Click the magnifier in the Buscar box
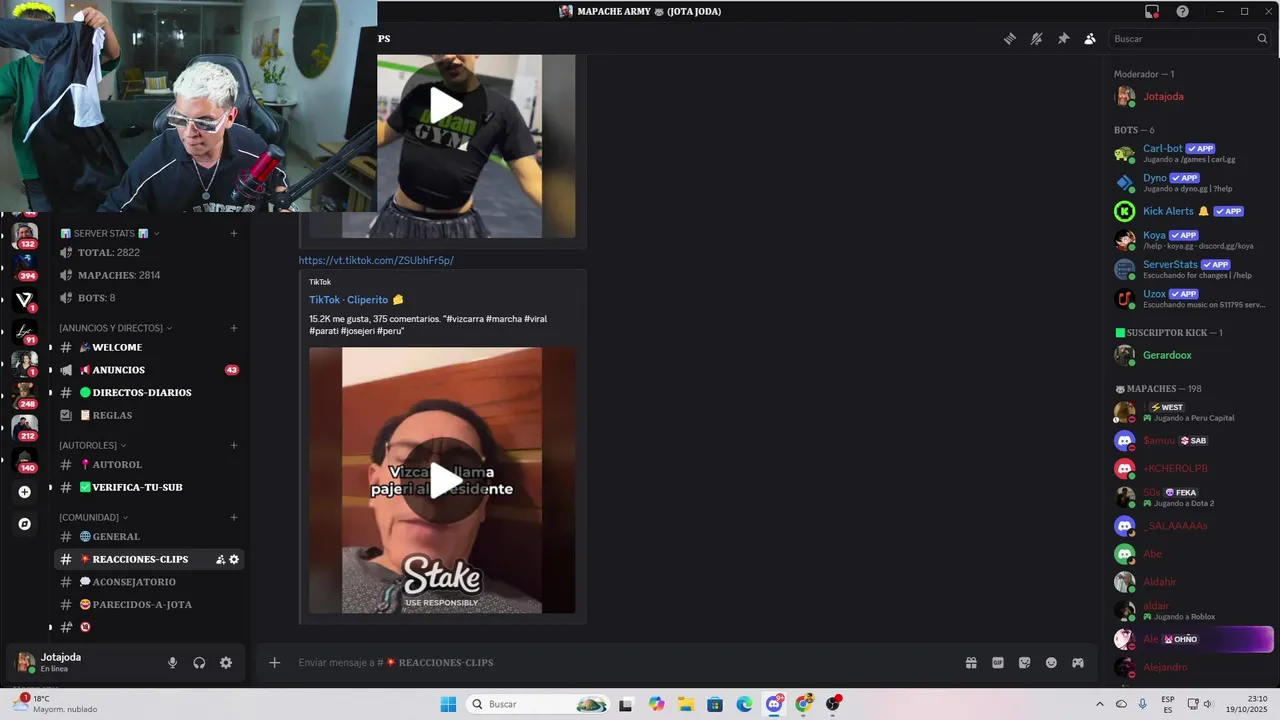The width and height of the screenshot is (1280, 720). pyautogui.click(x=1262, y=39)
